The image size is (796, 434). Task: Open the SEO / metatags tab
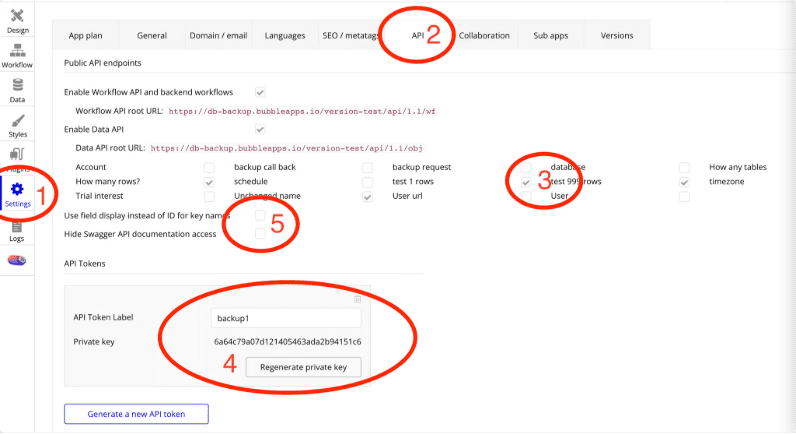tap(351, 36)
